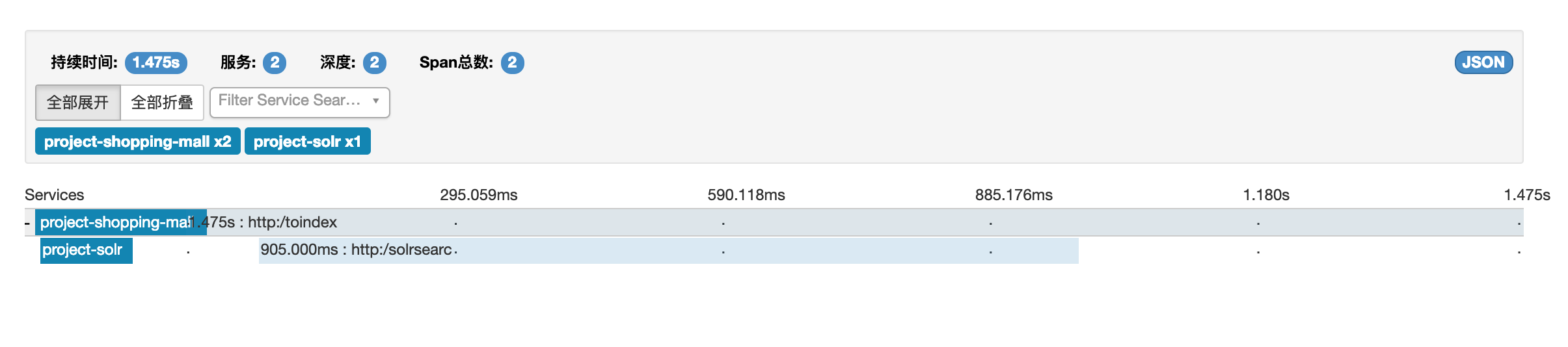
Task: Click the dropdown arrow in service filter
Action: coord(376,101)
